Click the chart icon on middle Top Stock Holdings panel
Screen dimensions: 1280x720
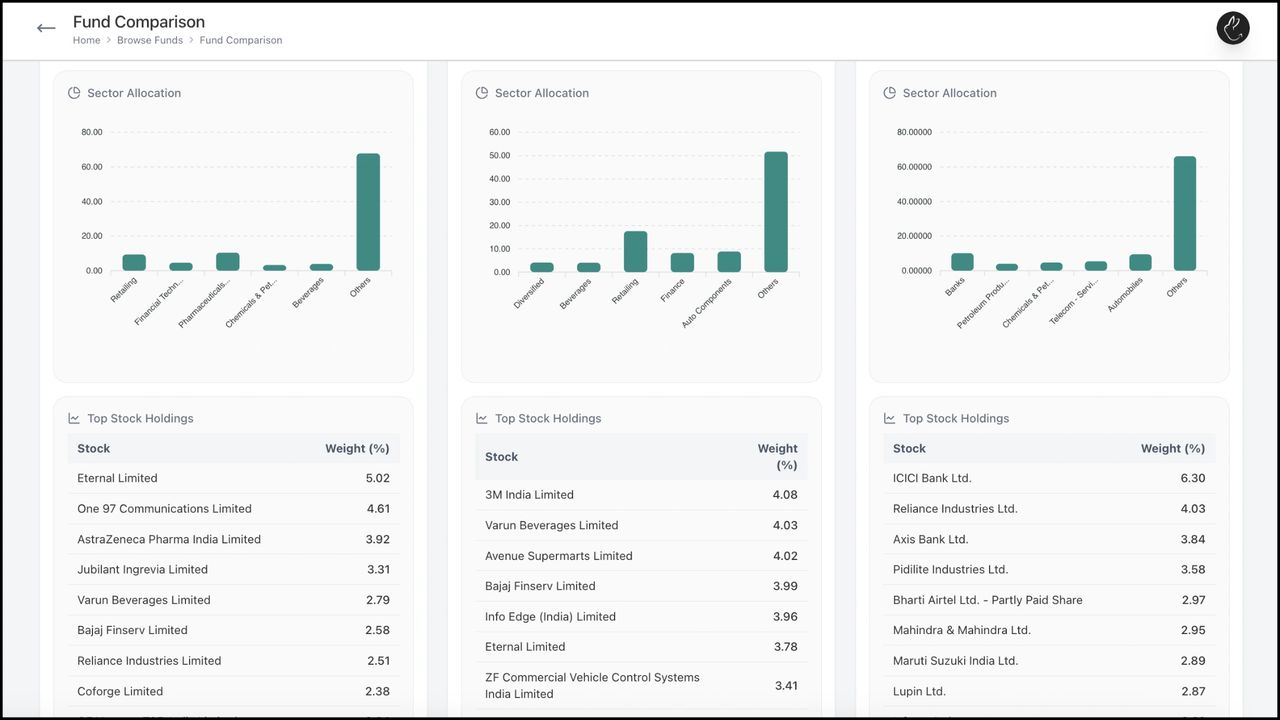pos(481,418)
